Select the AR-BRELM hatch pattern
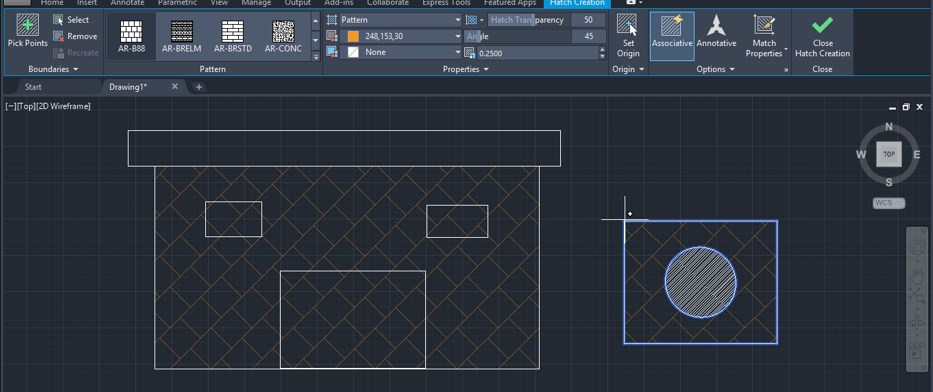933x392 pixels. 181,36
